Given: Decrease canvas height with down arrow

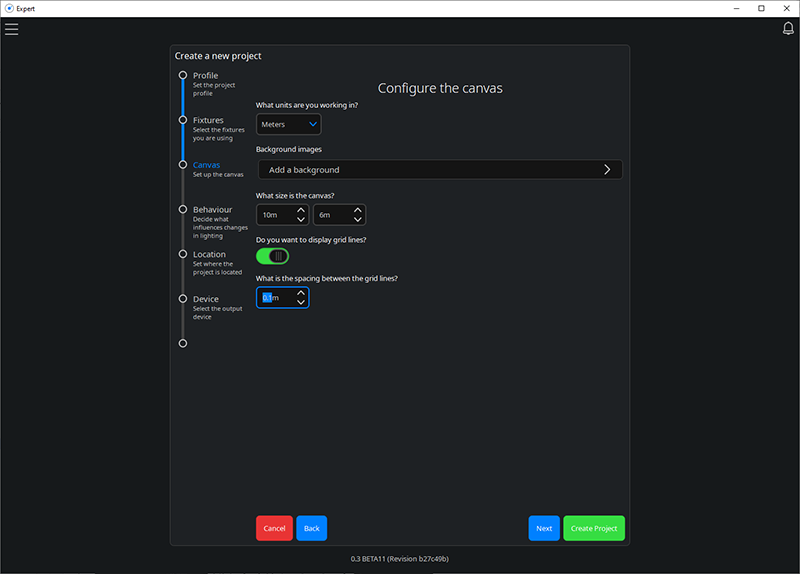Looking at the screenshot, I should [358, 219].
